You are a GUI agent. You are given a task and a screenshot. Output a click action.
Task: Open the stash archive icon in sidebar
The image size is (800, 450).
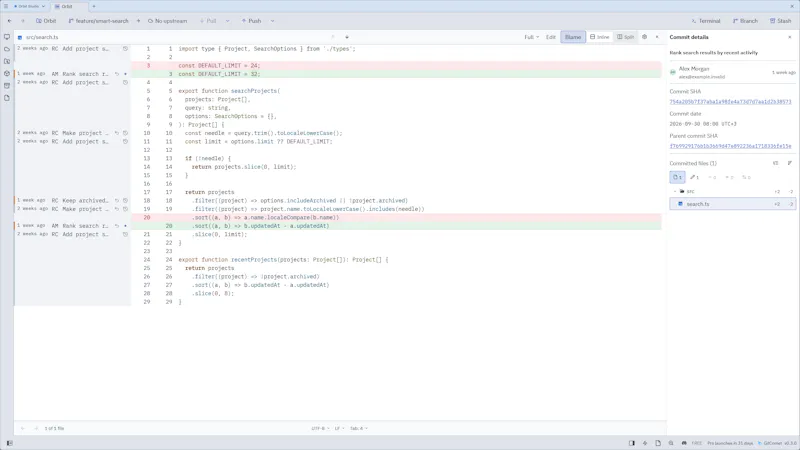click(7, 86)
